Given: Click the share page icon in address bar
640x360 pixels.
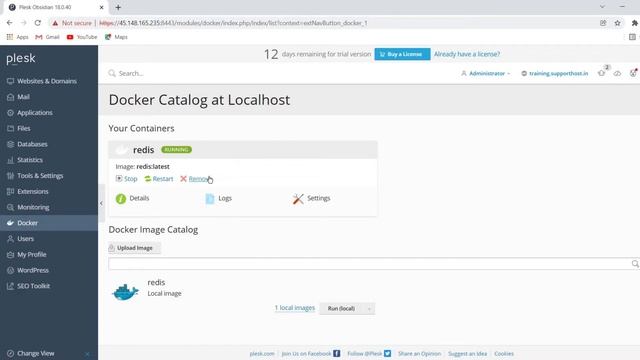Looking at the screenshot, I should 603,23.
